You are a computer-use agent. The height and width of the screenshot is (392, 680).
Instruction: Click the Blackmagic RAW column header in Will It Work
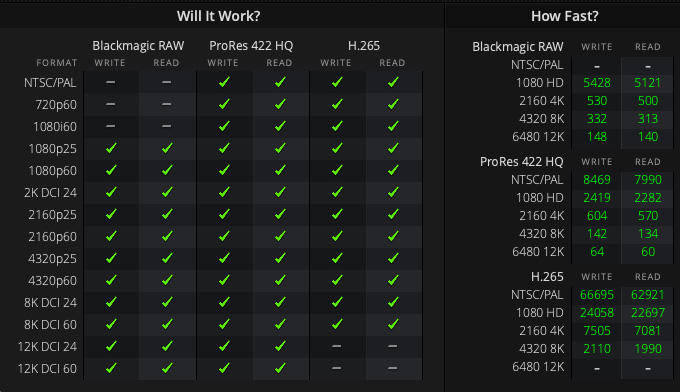[x=138, y=46]
